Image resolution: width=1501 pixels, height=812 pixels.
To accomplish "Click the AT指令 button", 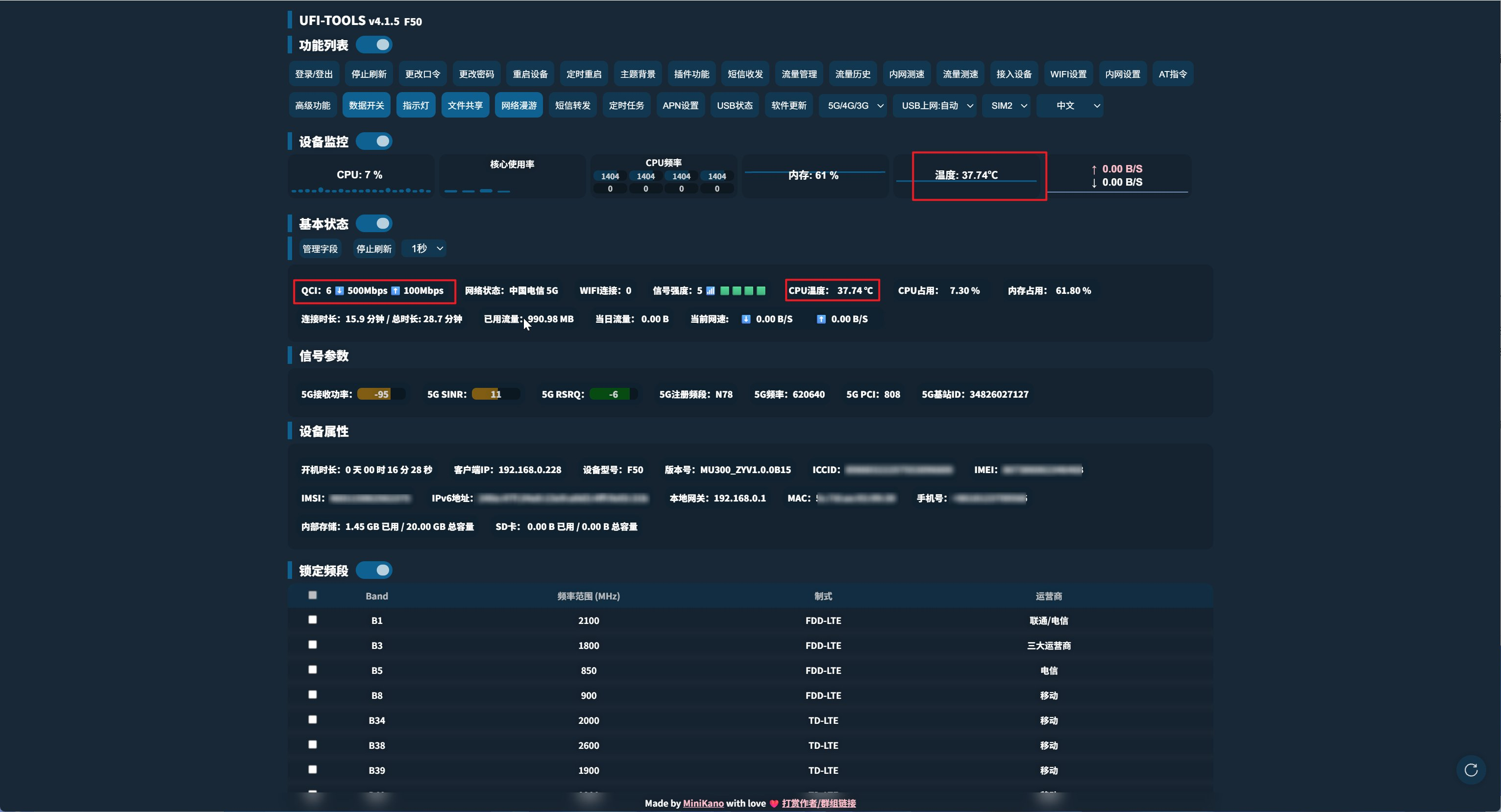I will tap(1172, 74).
